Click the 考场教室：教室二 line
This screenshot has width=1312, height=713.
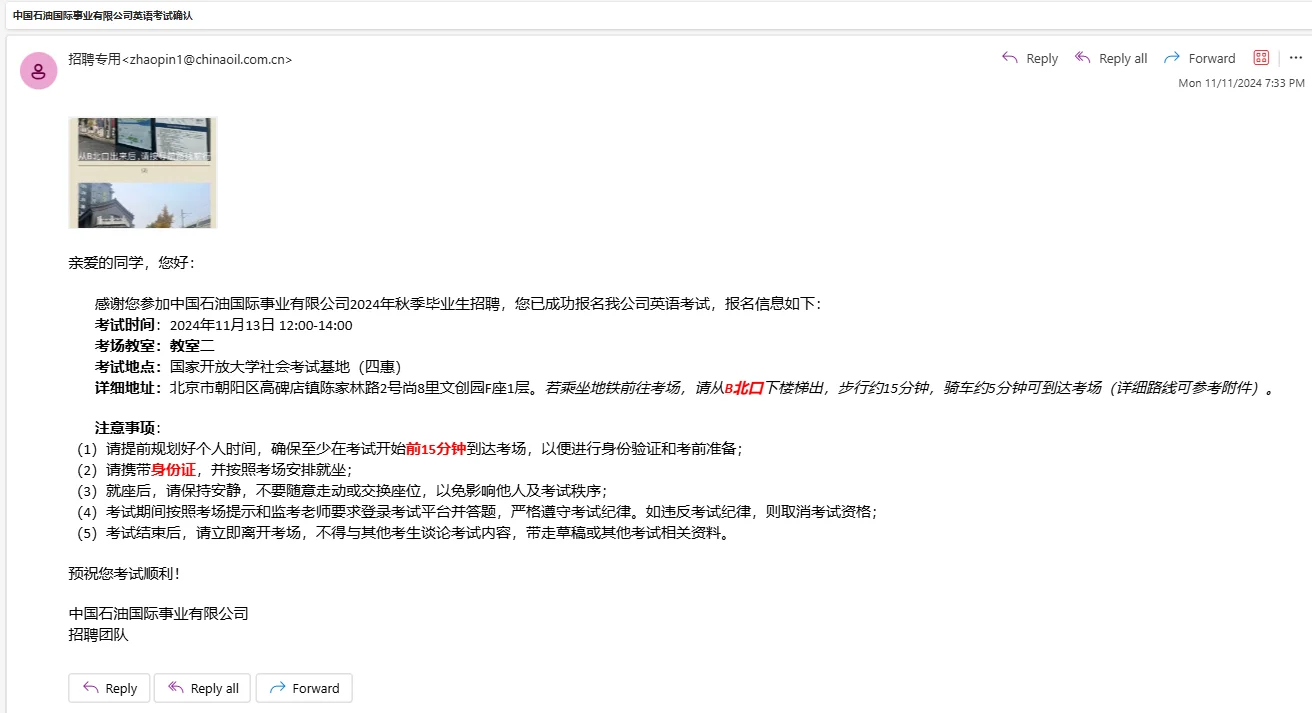coord(155,345)
